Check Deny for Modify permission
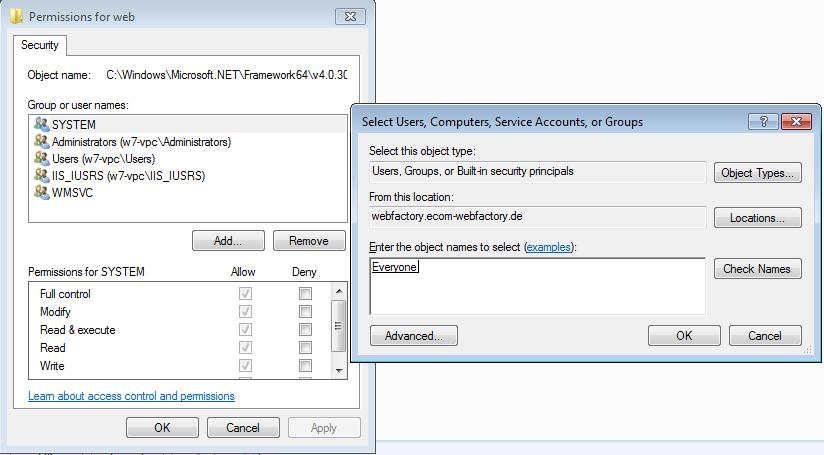824x455 pixels. coord(305,312)
